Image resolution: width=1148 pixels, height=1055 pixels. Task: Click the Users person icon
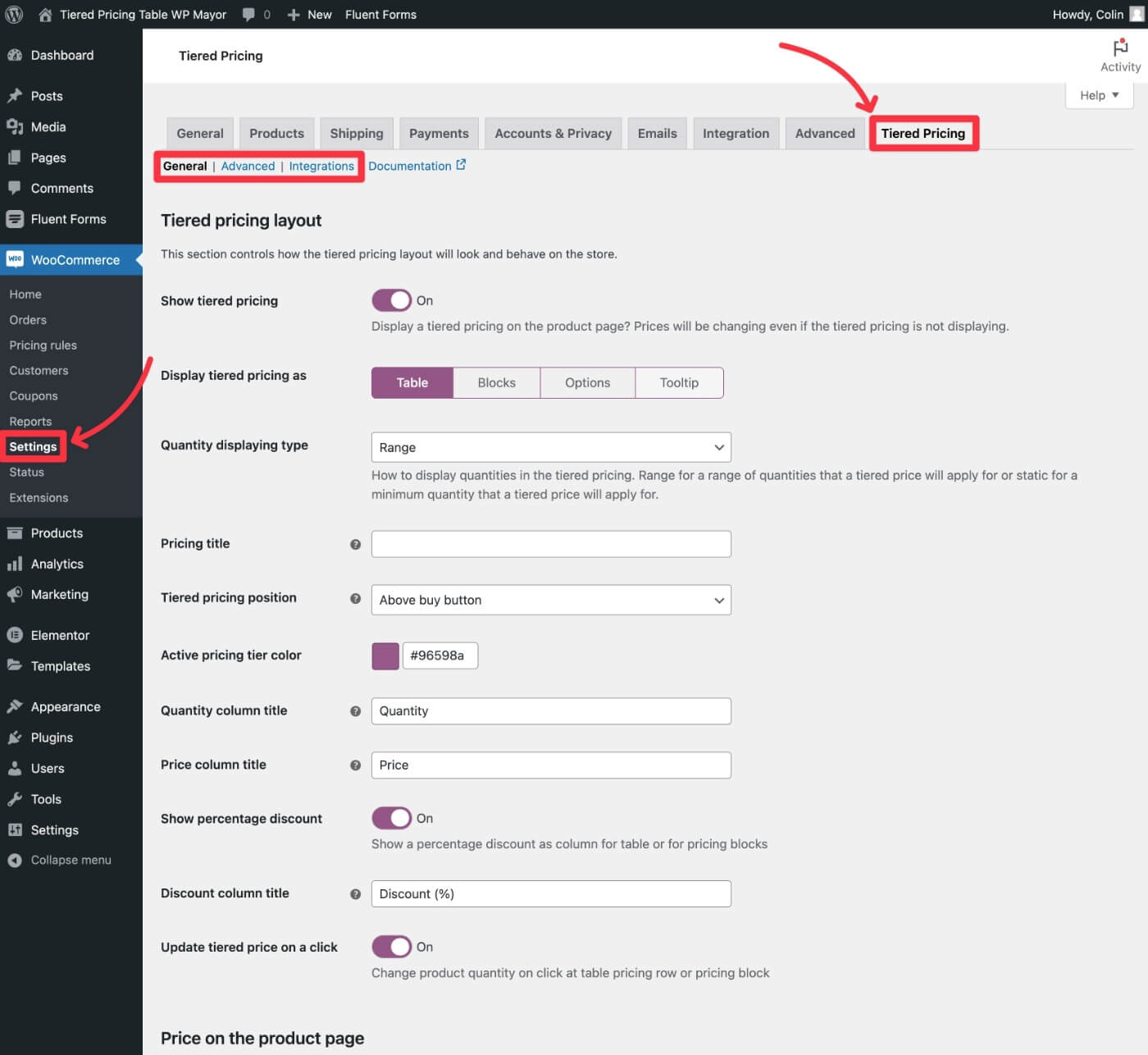pyautogui.click(x=15, y=768)
